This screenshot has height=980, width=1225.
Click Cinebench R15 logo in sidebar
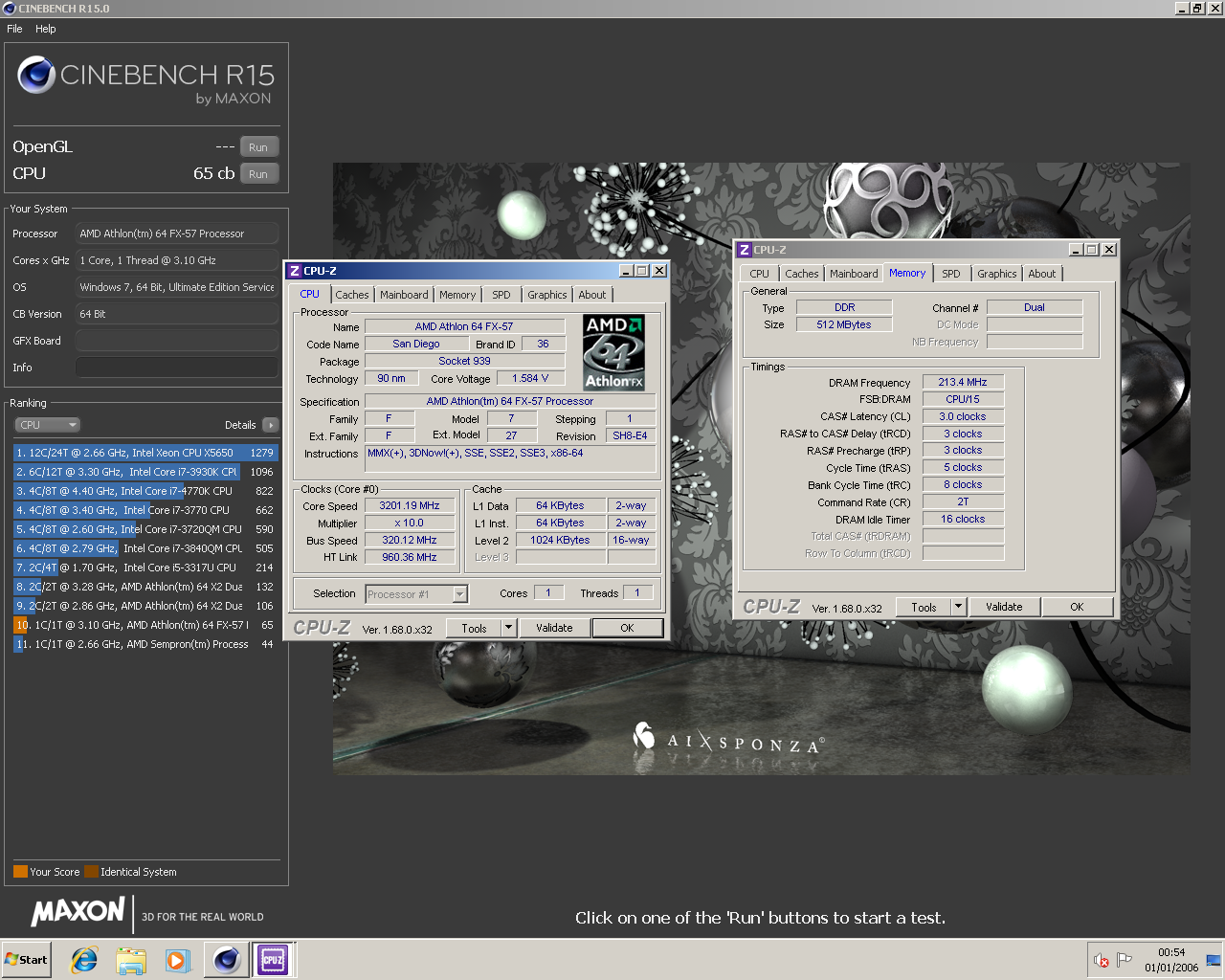point(145,79)
